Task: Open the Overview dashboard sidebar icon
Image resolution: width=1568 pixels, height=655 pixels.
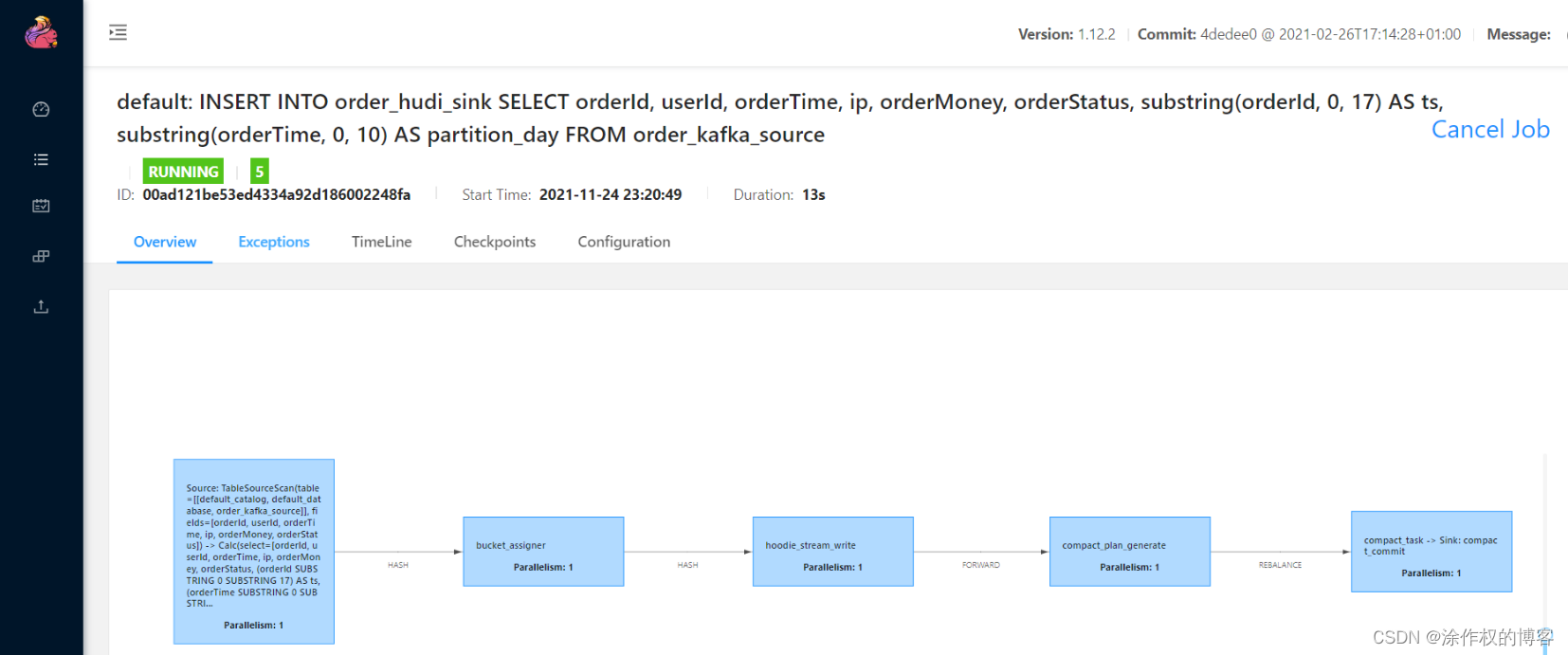Action: click(41, 109)
